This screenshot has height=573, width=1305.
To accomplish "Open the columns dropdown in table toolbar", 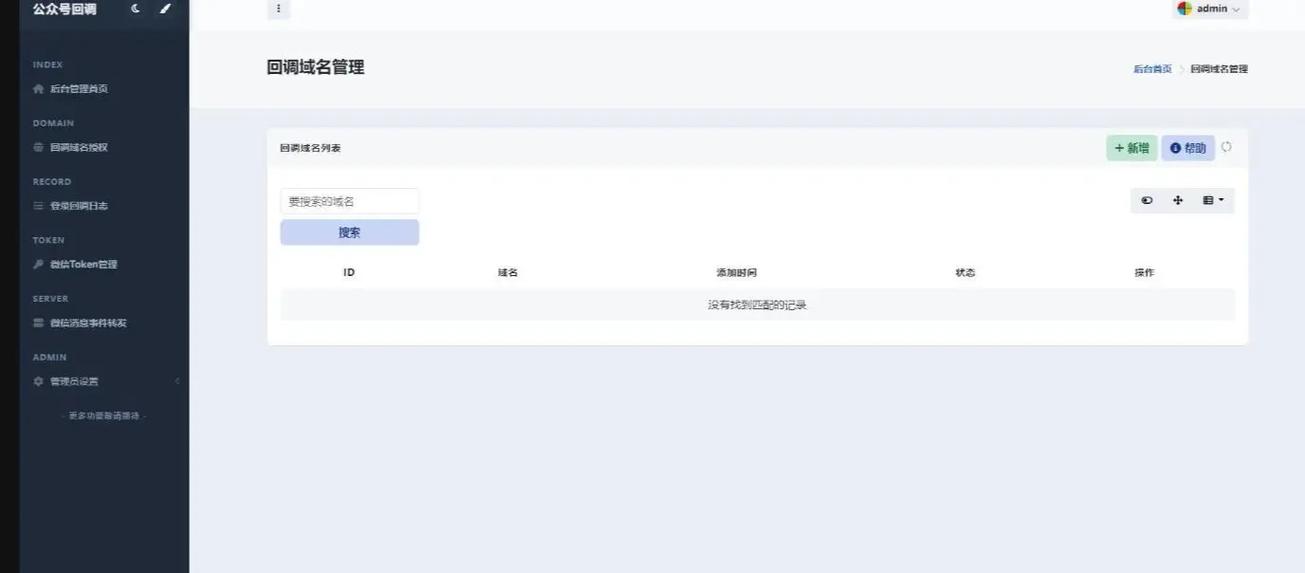I will click(x=1213, y=201).
